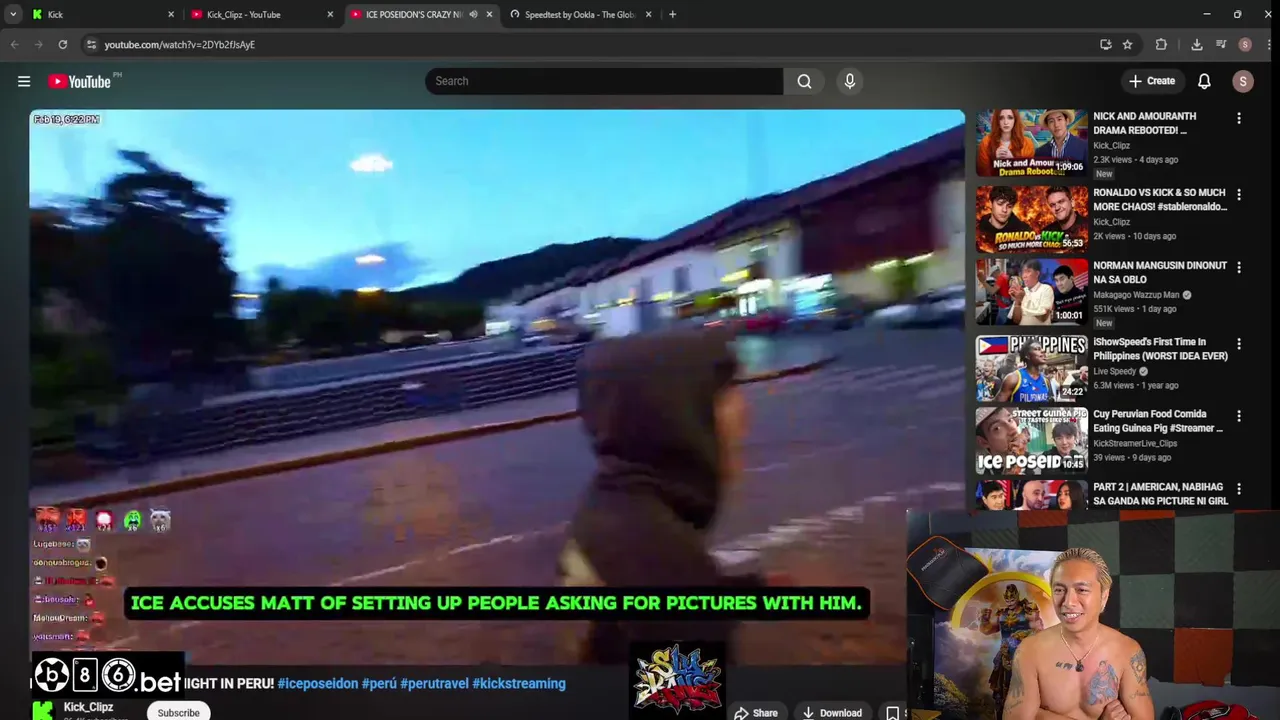Open NORMAN MANGUSIN DINONUT NA SA OBLO title
The width and height of the screenshot is (1280, 720).
point(1160,272)
